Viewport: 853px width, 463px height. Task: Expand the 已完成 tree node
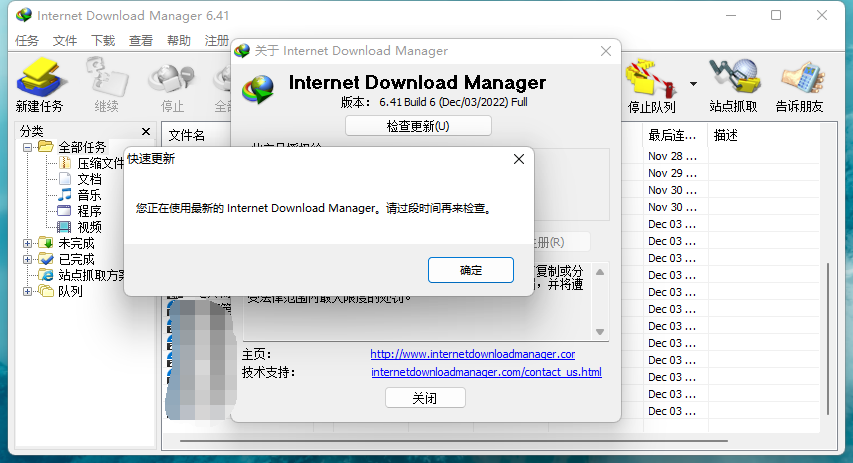(28, 259)
